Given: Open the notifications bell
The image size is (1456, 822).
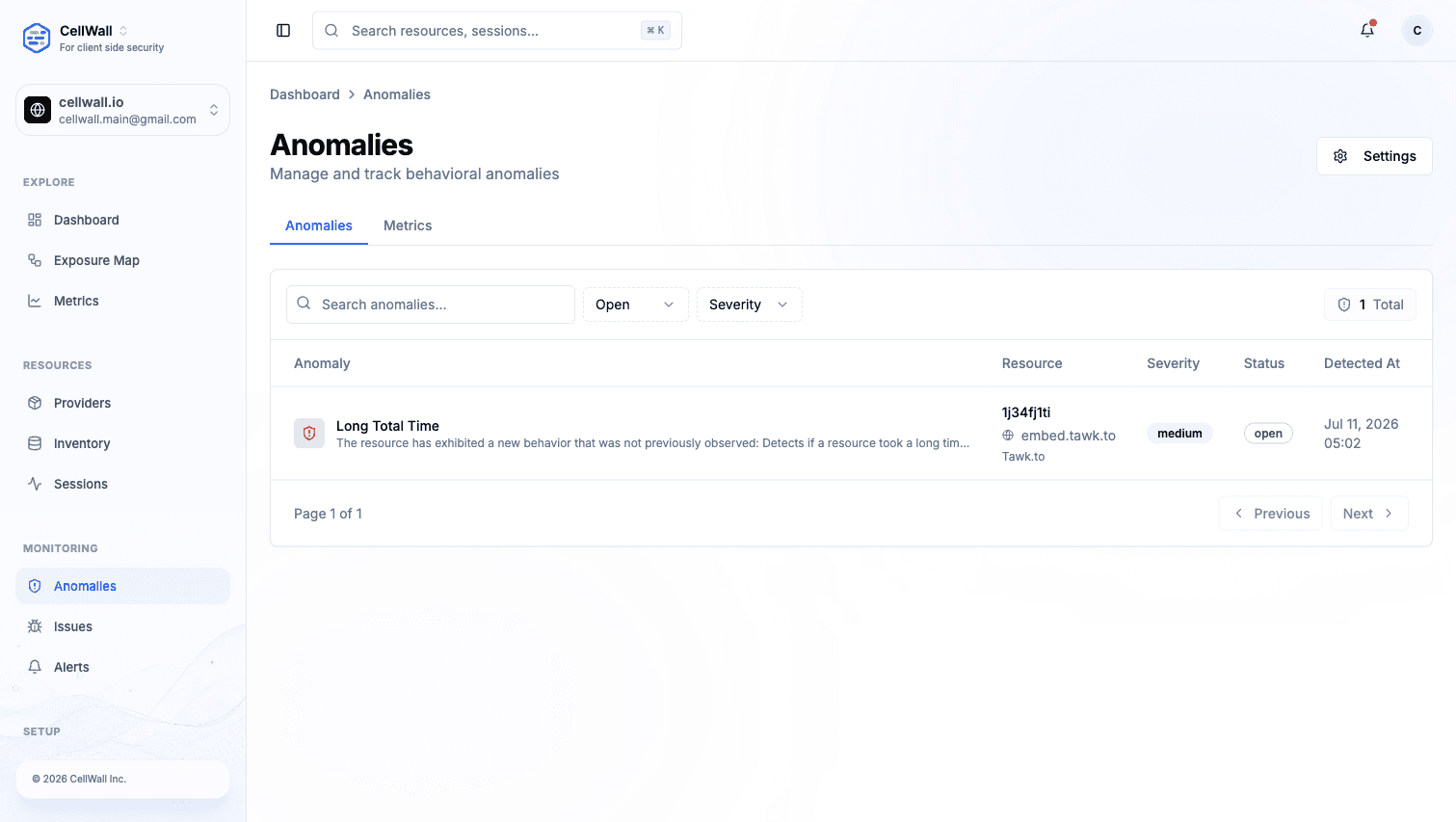Looking at the screenshot, I should coord(1367,31).
